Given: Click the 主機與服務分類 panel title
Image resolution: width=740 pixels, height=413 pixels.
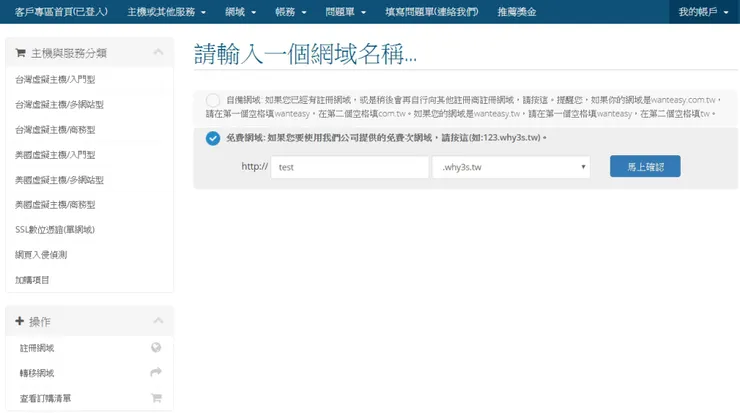Looking at the screenshot, I should 69,53.
